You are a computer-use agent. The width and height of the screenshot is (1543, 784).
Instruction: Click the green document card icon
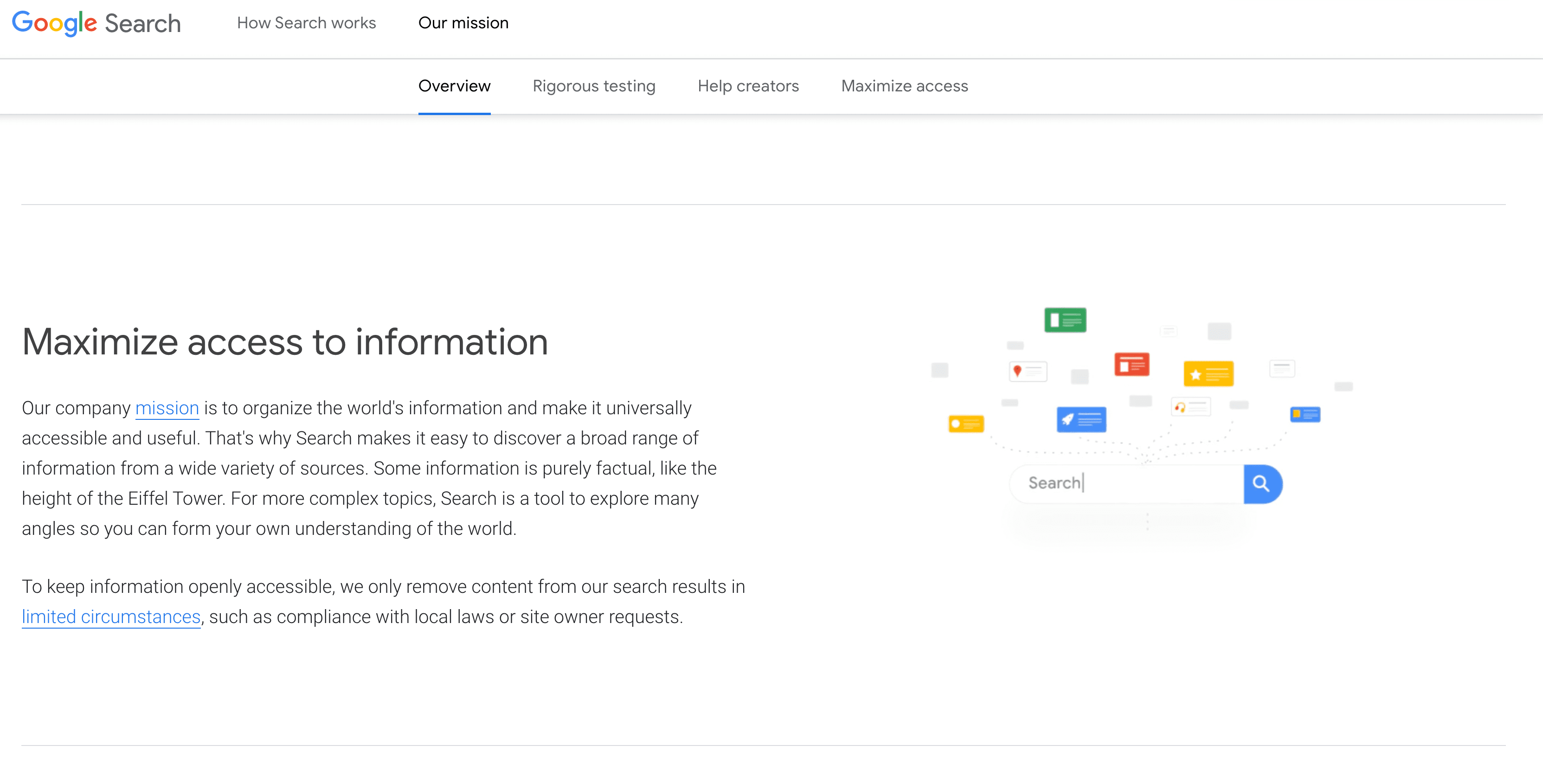click(x=1065, y=320)
